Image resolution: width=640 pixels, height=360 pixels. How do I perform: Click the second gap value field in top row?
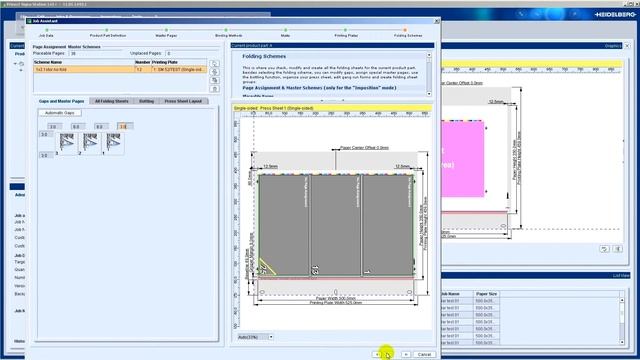click(78, 127)
